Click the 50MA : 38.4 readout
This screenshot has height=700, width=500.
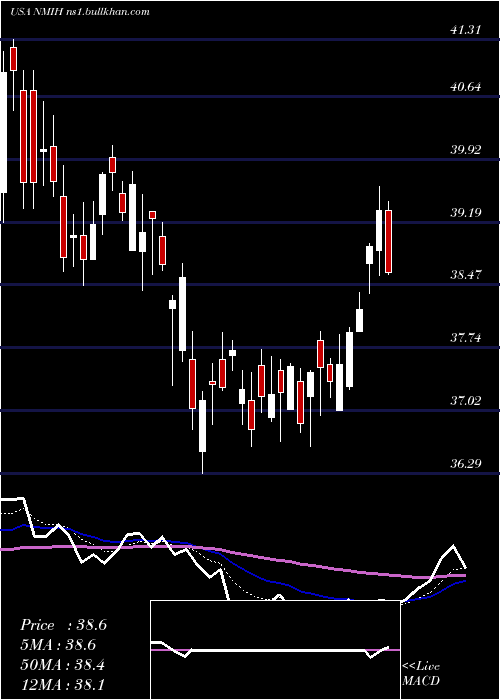(x=63, y=665)
